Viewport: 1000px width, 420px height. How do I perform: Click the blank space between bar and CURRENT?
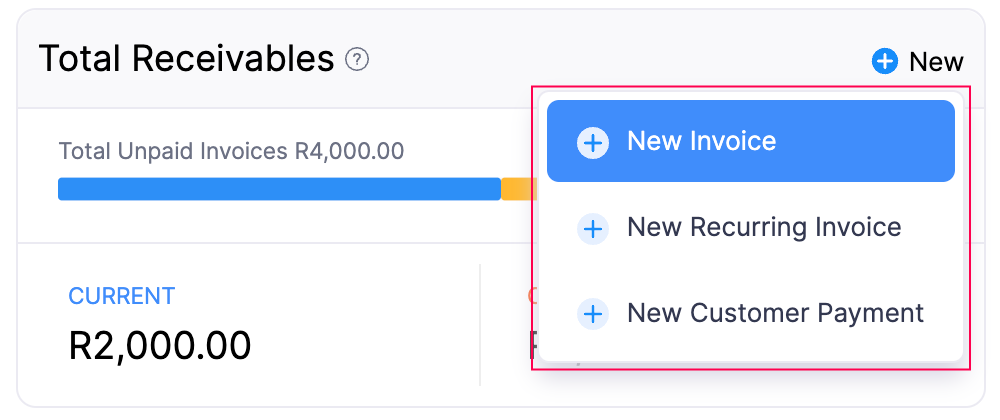pos(250,222)
